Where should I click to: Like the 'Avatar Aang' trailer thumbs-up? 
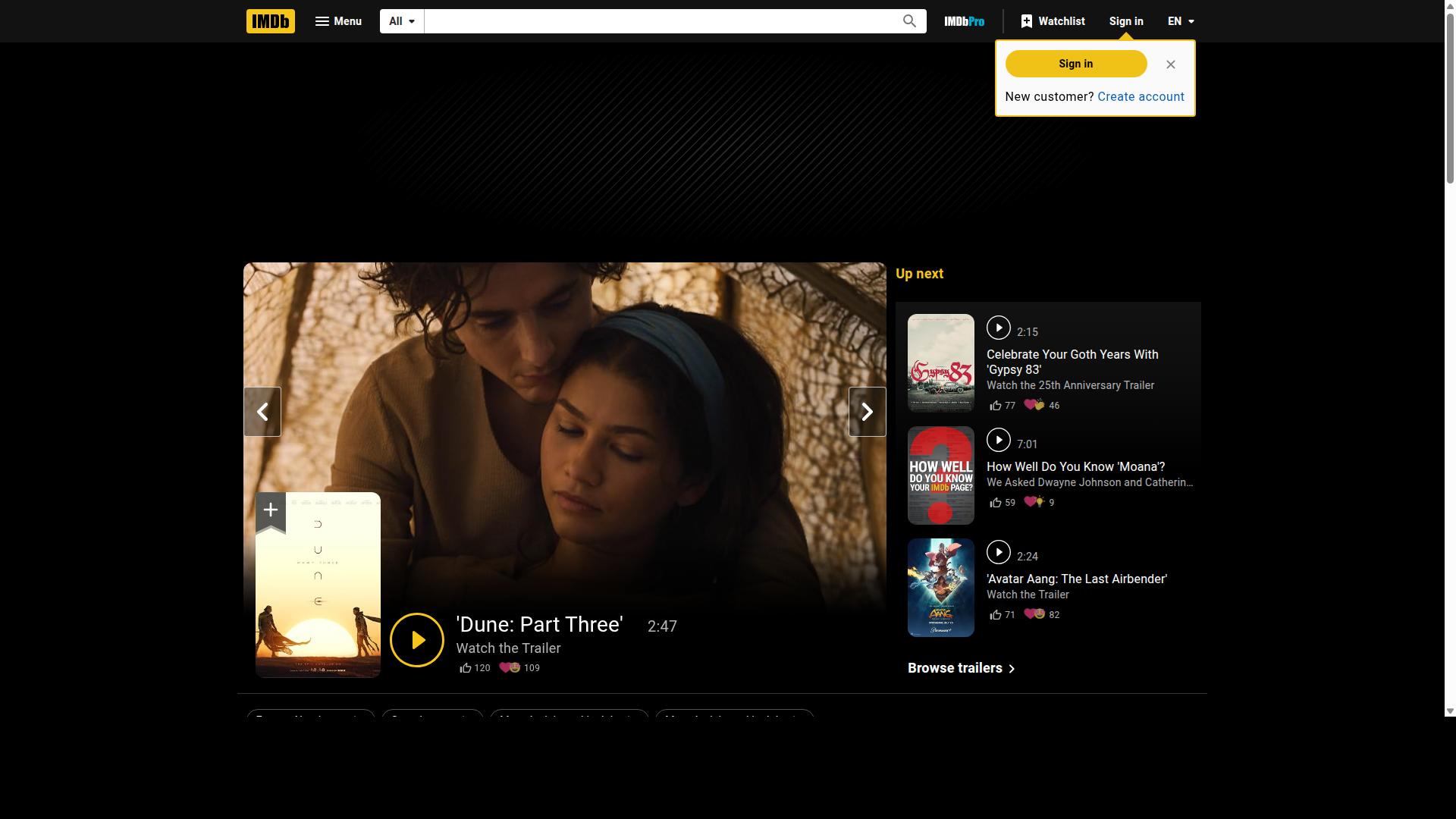coord(996,615)
